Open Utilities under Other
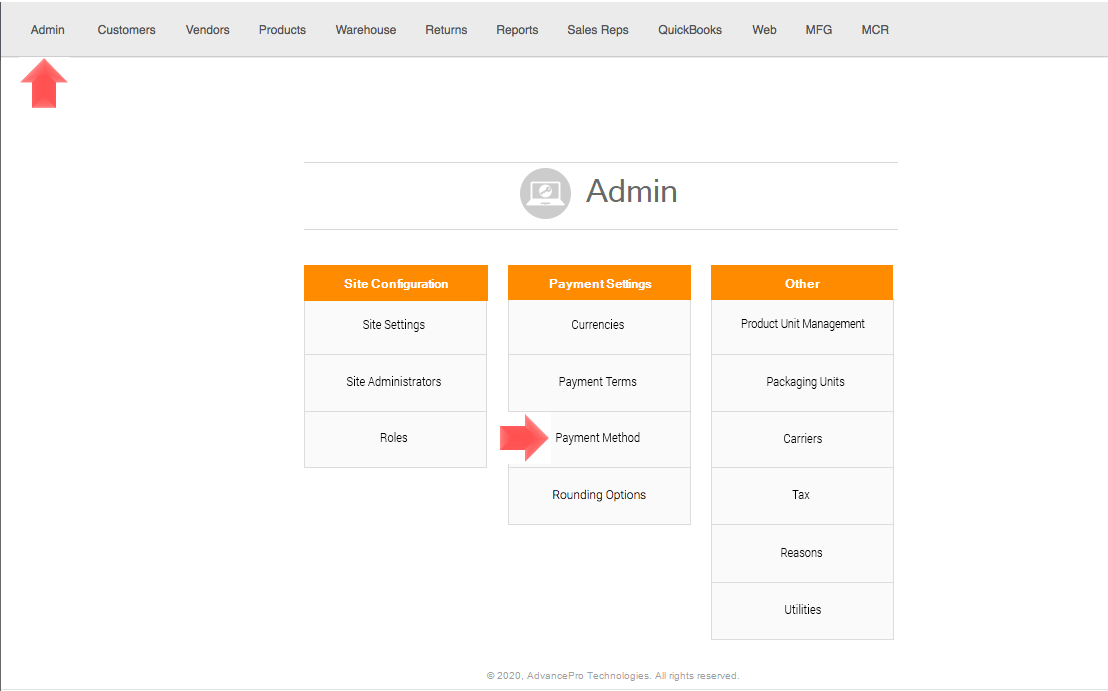Image resolution: width=1108 pixels, height=691 pixels. click(x=802, y=610)
